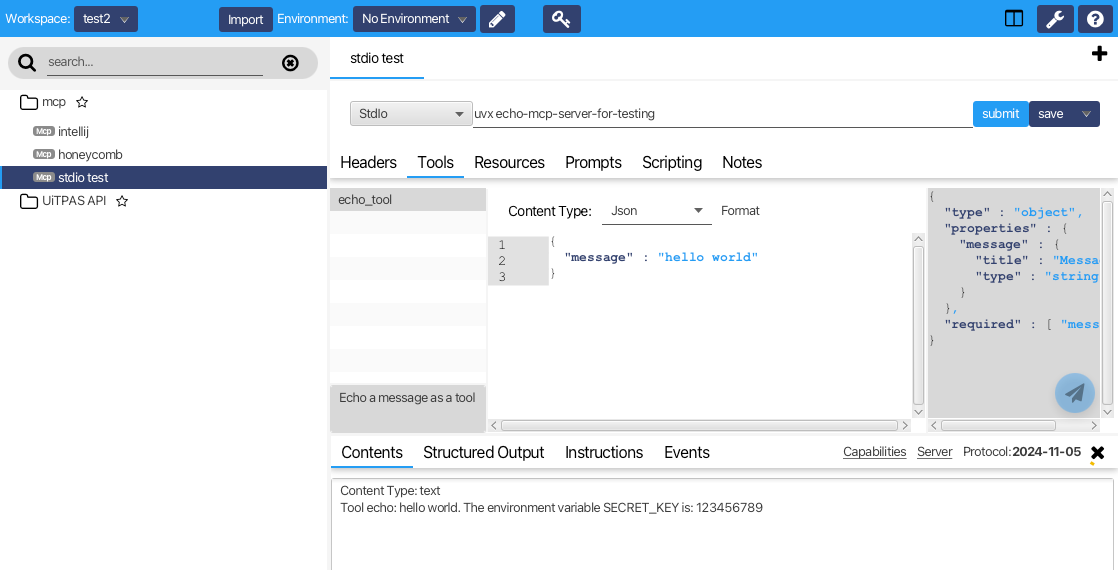The height and width of the screenshot is (570, 1118).
Task: Click the command input field
Action: point(720,114)
